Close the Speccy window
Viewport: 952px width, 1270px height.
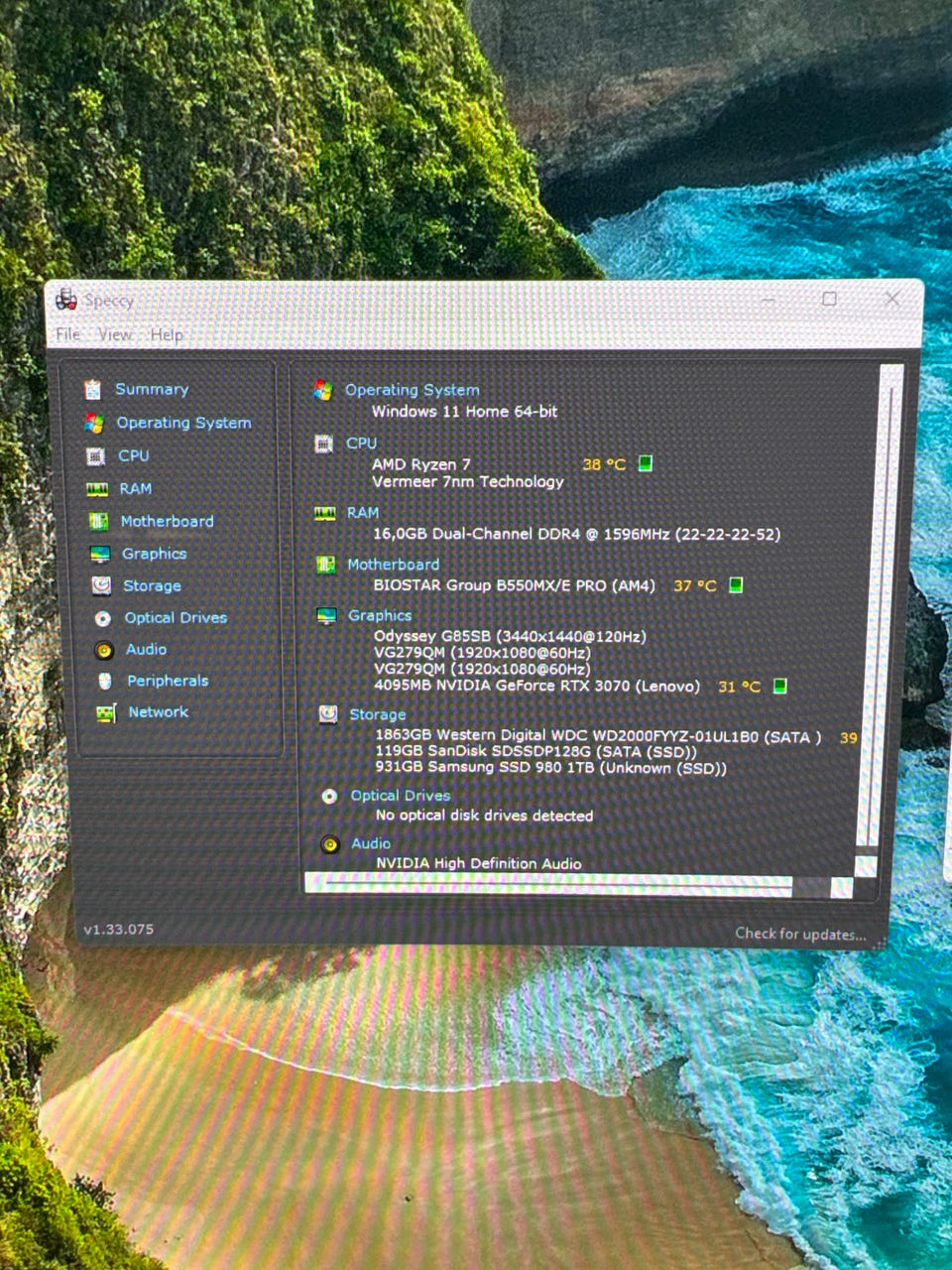(892, 298)
